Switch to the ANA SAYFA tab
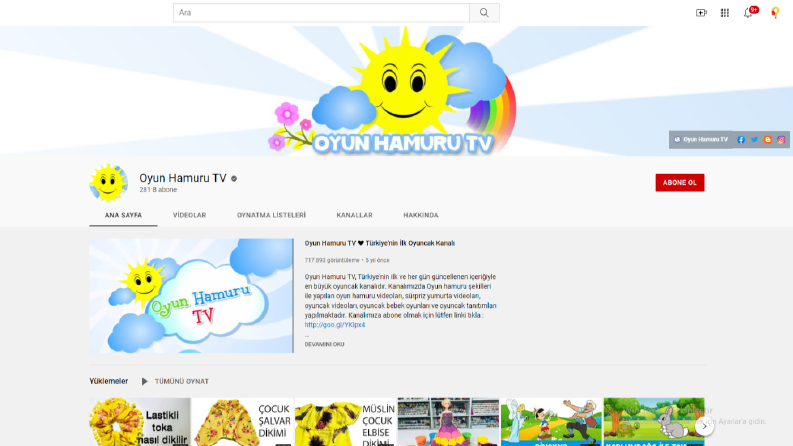 pos(123,215)
